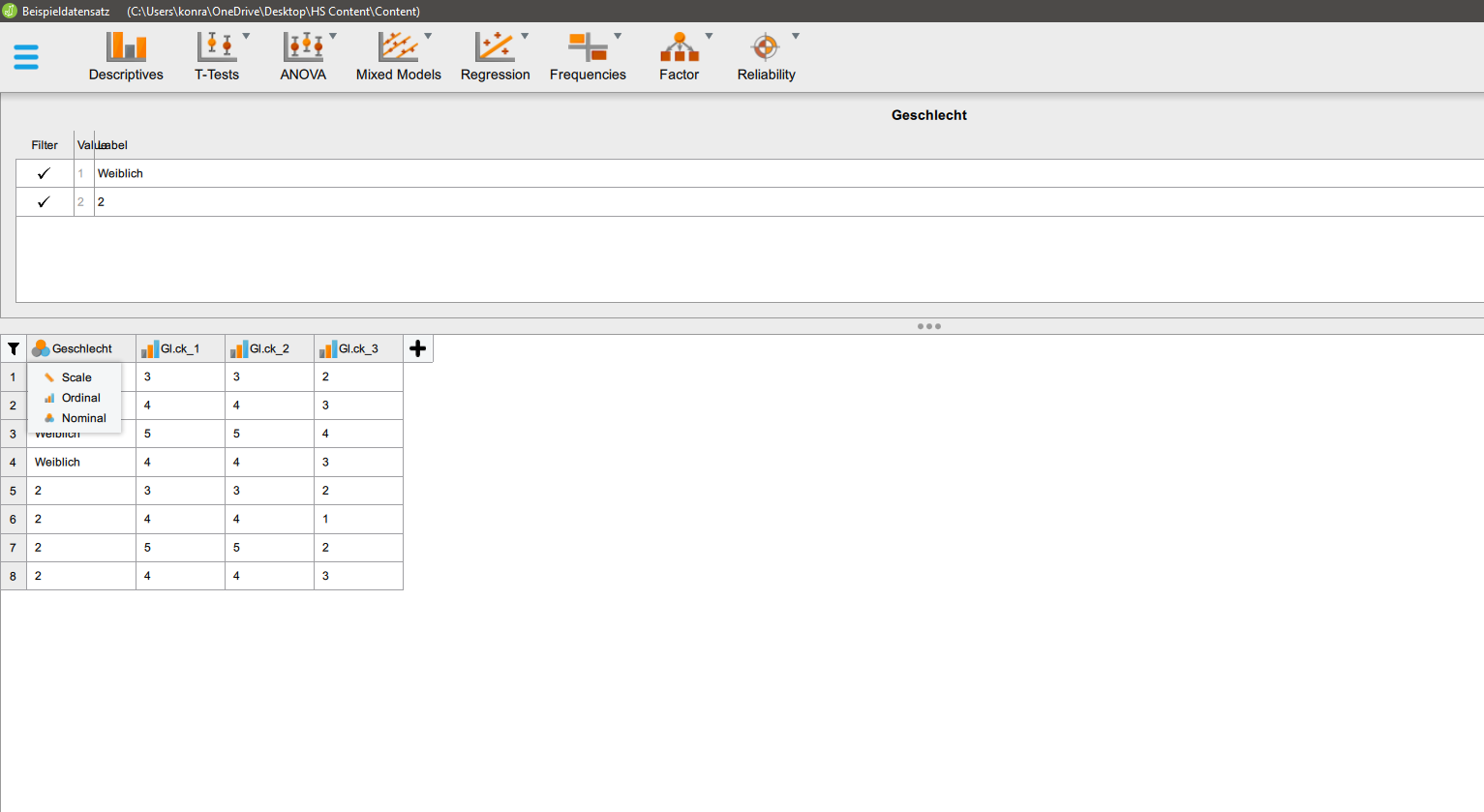Image resolution: width=1484 pixels, height=812 pixels.
Task: Open the Frequencies analysis menu
Action: pos(588,56)
